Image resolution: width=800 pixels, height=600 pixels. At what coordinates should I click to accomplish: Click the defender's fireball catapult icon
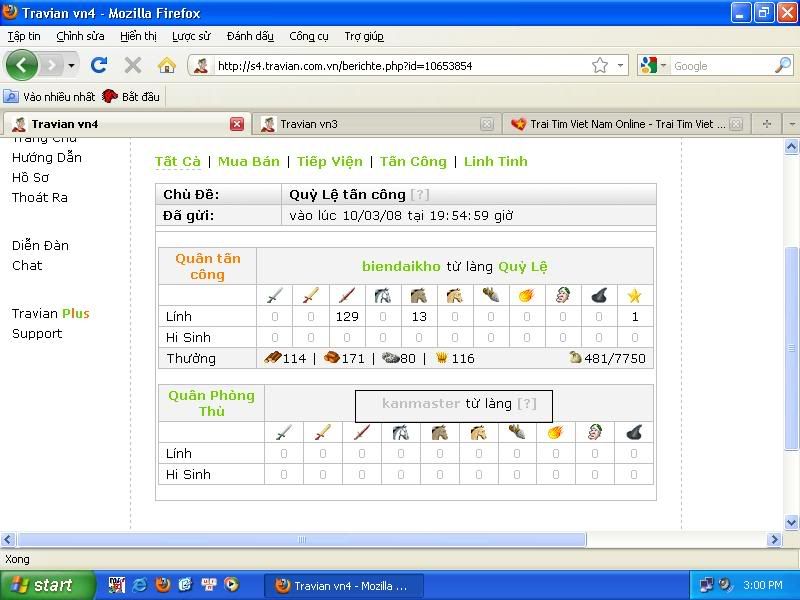coord(555,433)
